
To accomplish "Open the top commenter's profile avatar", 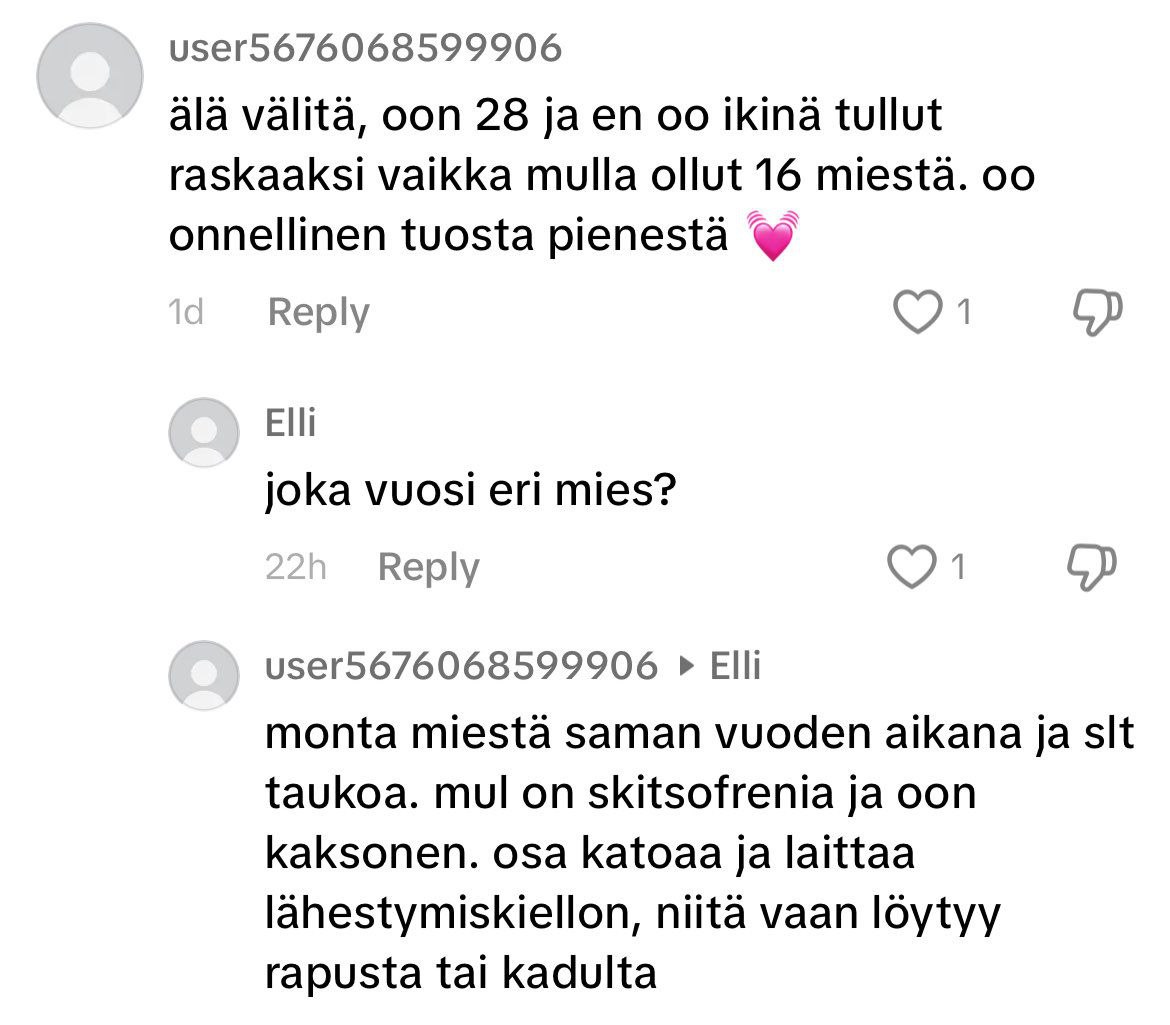I will pos(90,77).
